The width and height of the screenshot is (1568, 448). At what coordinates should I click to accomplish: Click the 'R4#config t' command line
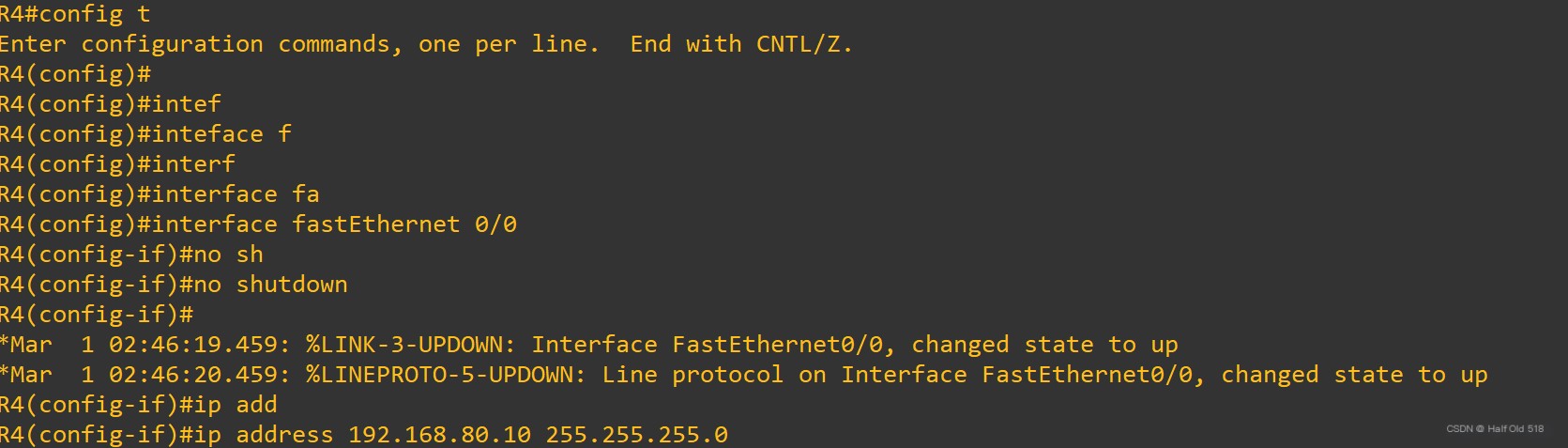point(75,14)
